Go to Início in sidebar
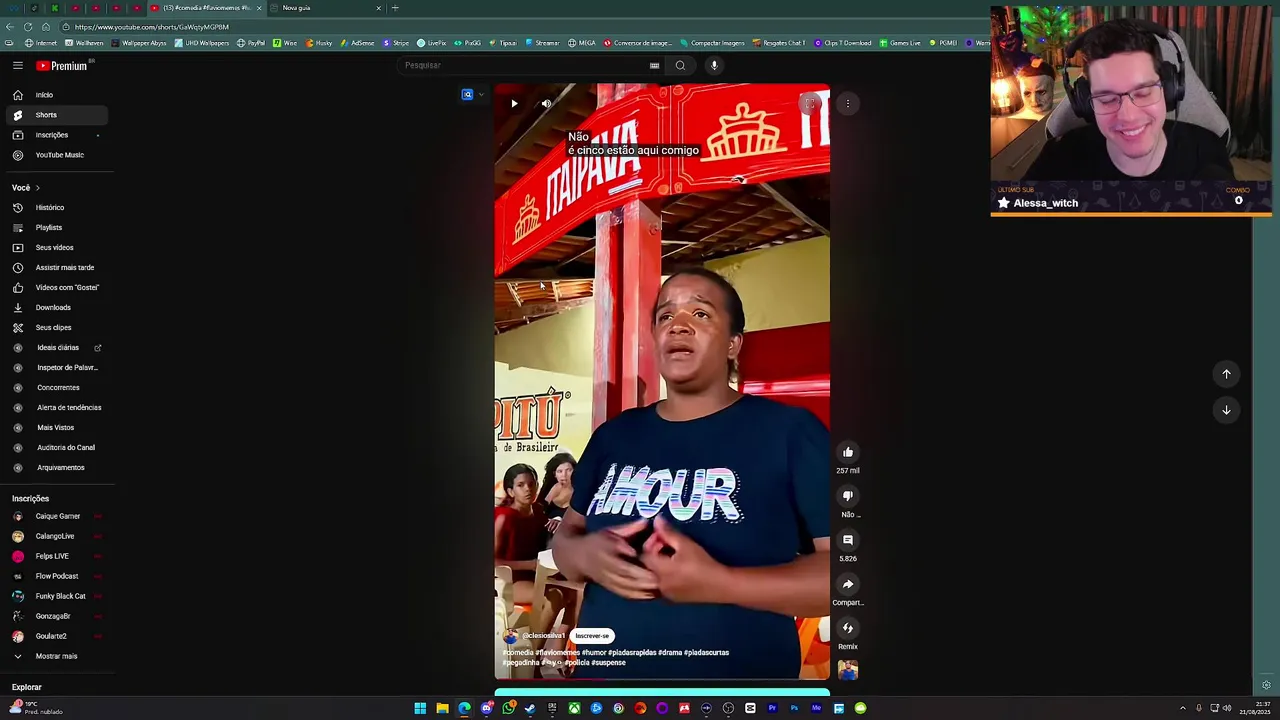Image resolution: width=1280 pixels, height=720 pixels. click(x=55, y=95)
